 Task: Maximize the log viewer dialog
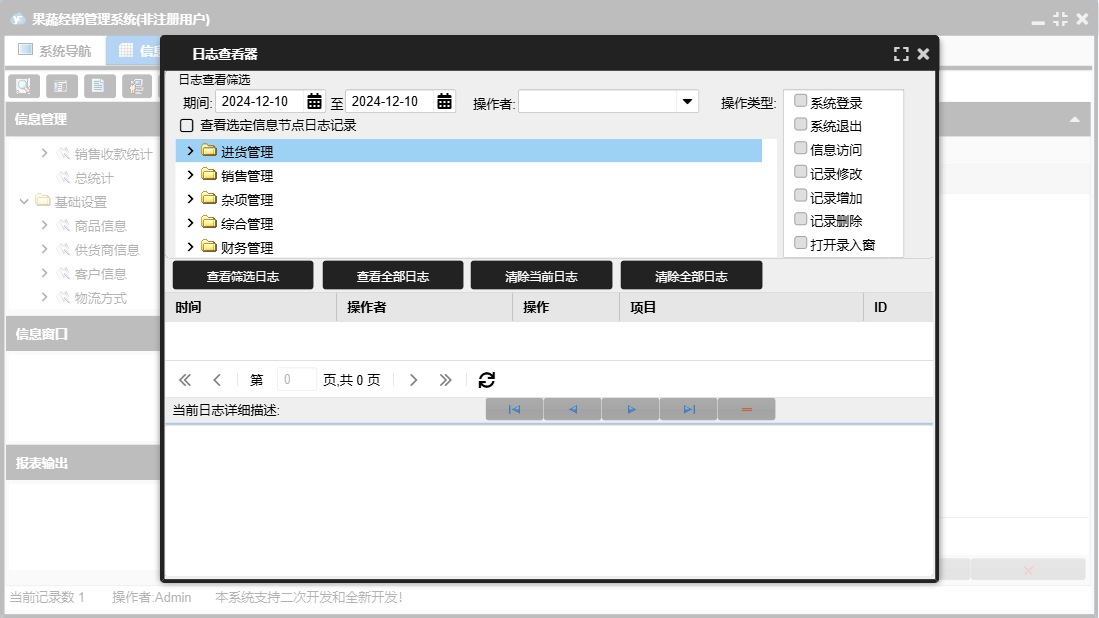[901, 54]
